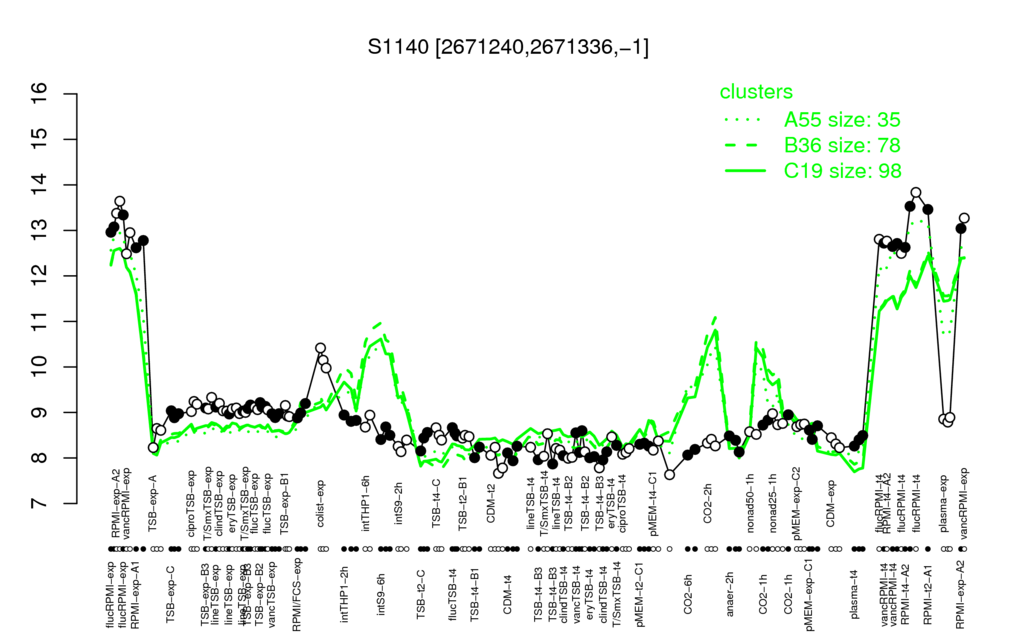Screen dimensions: 1024x640
Task: Click legend entry 'A55 size: 35'
Action: click(842, 120)
